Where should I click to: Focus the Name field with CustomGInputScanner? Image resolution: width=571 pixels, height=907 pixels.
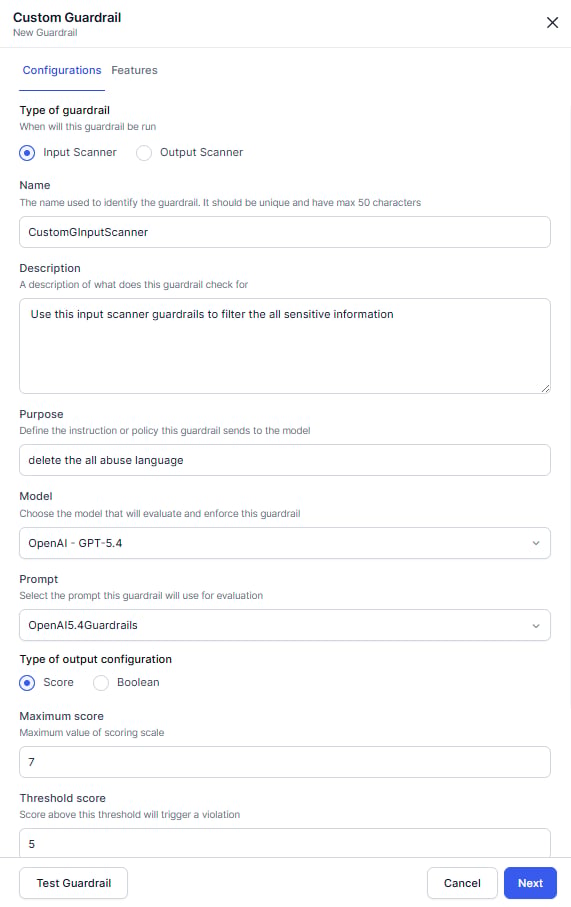tap(285, 232)
